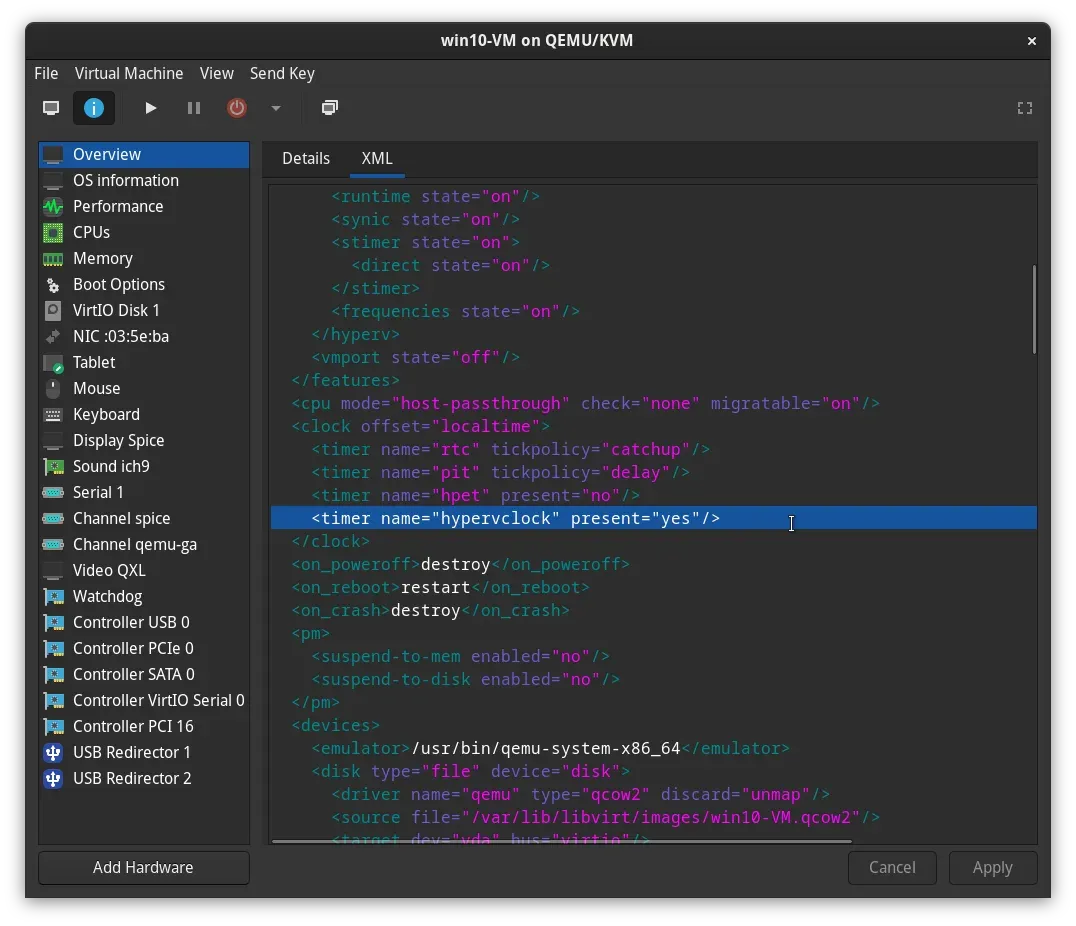Select the Mouse device
The height and width of the screenshot is (926, 1076).
[x=144, y=389]
